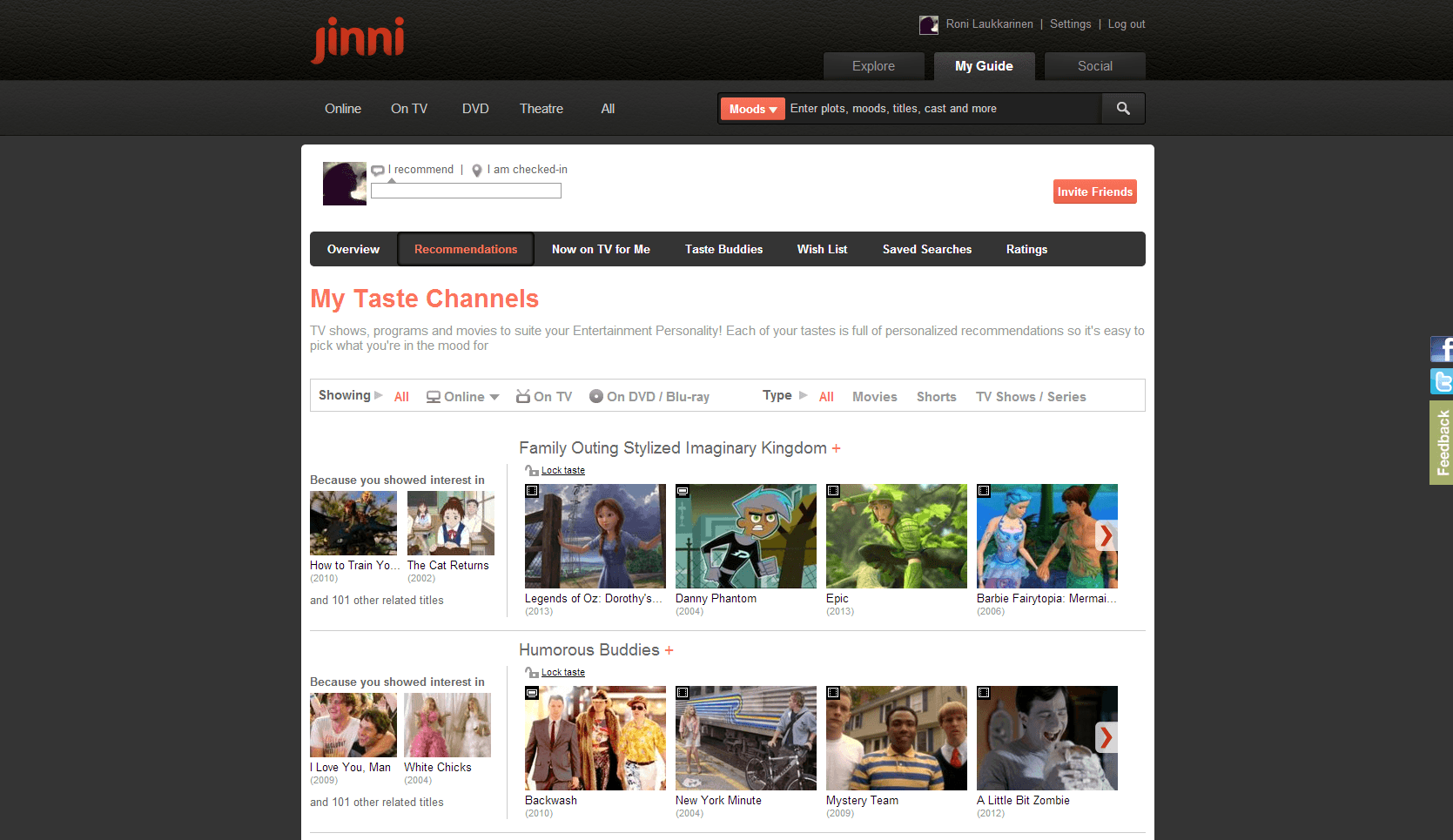
Task: Open the Overview tab
Action: coord(353,249)
